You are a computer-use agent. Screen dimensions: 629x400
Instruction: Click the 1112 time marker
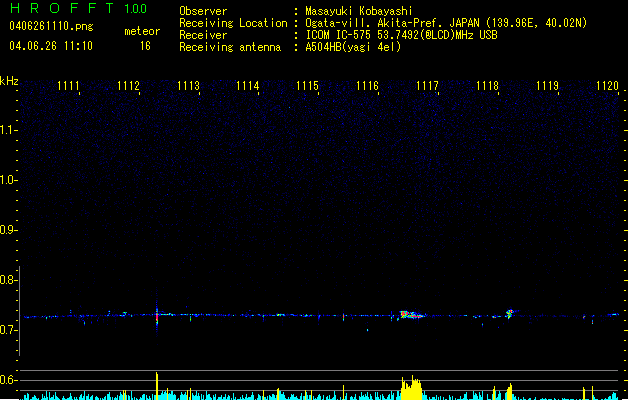128,86
